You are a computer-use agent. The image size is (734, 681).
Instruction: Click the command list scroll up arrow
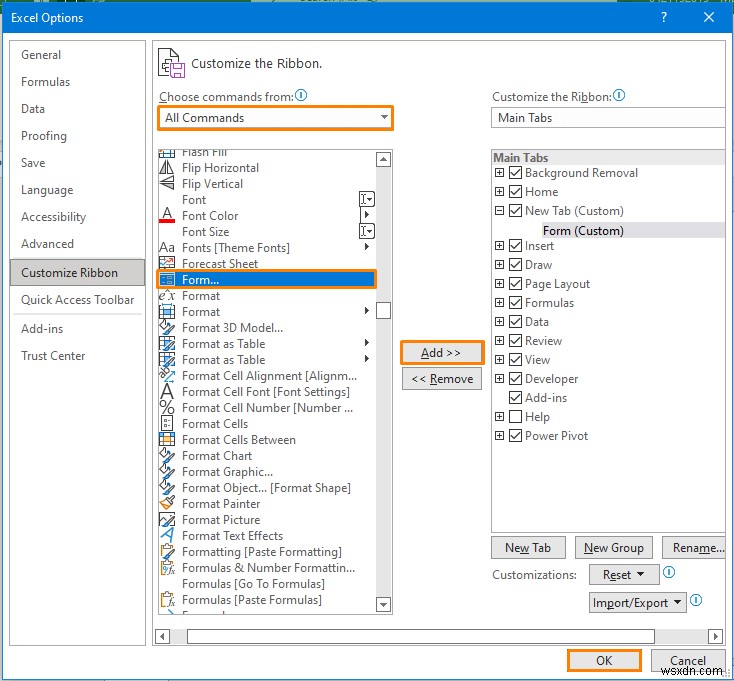383,160
